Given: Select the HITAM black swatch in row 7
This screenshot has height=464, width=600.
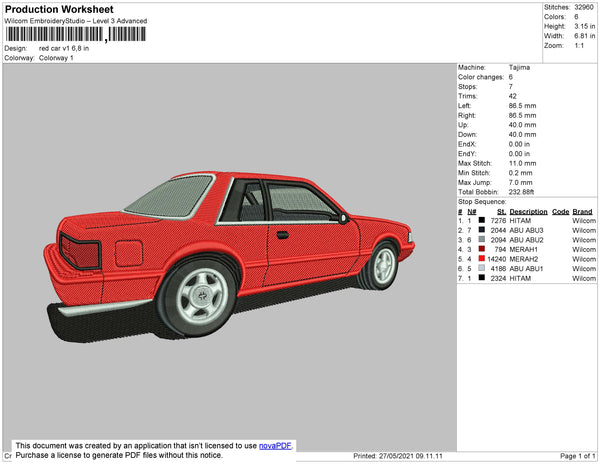Looking at the screenshot, I should [482, 278].
